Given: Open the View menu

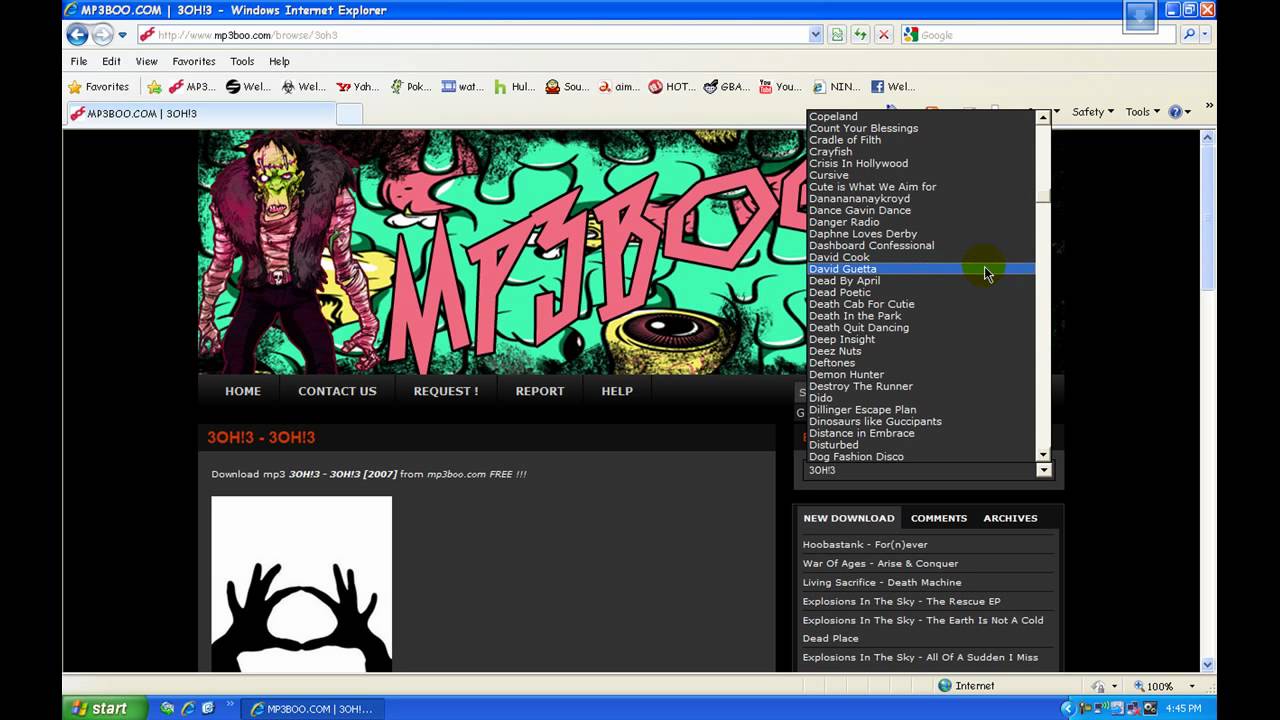Looking at the screenshot, I should (146, 61).
